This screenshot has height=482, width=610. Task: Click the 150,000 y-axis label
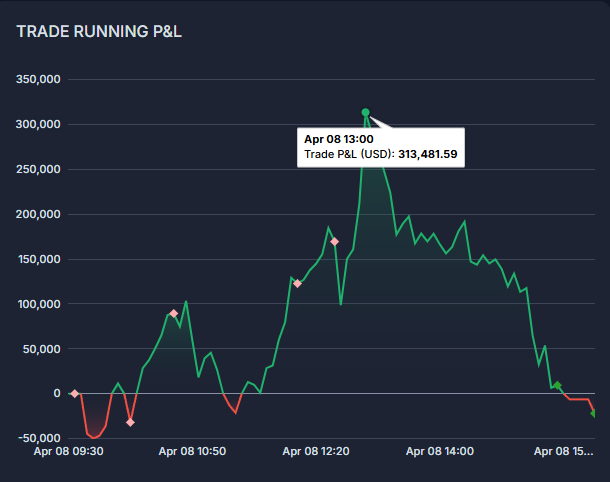tap(39, 259)
